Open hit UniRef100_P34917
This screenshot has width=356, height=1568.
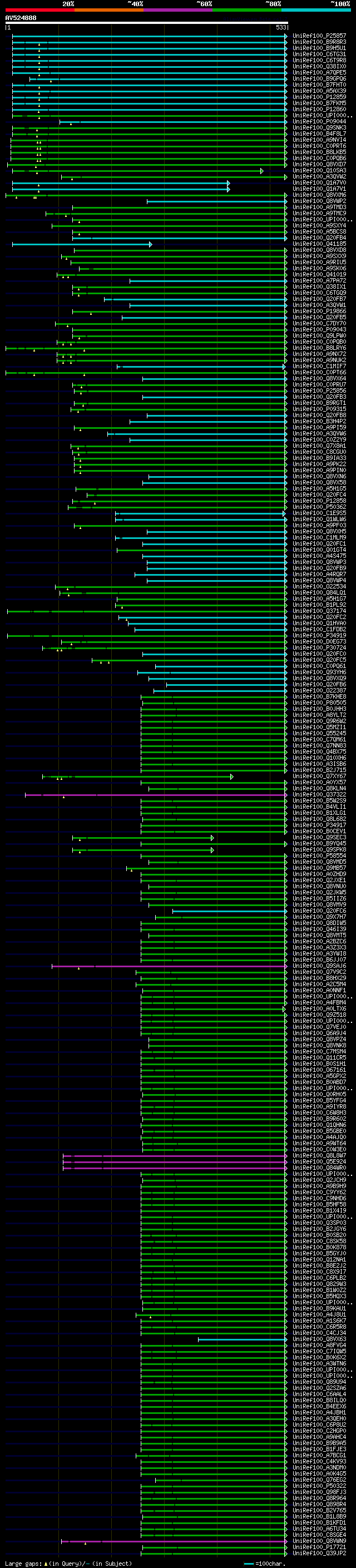coord(319,825)
